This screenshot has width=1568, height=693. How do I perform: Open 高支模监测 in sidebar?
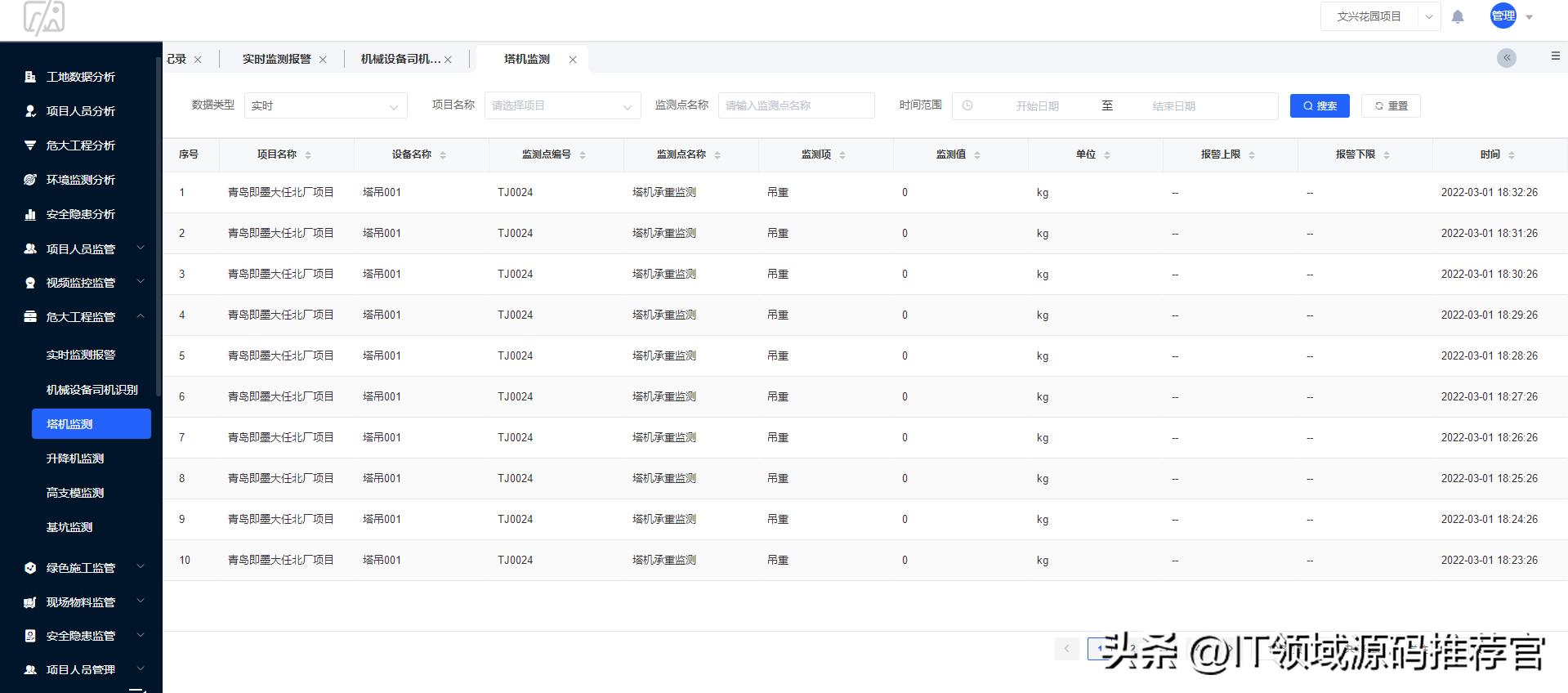(75, 493)
